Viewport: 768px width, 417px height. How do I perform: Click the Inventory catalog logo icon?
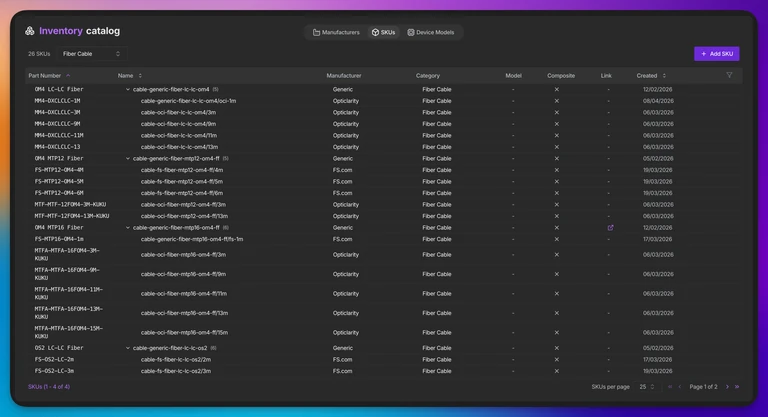[x=30, y=31]
